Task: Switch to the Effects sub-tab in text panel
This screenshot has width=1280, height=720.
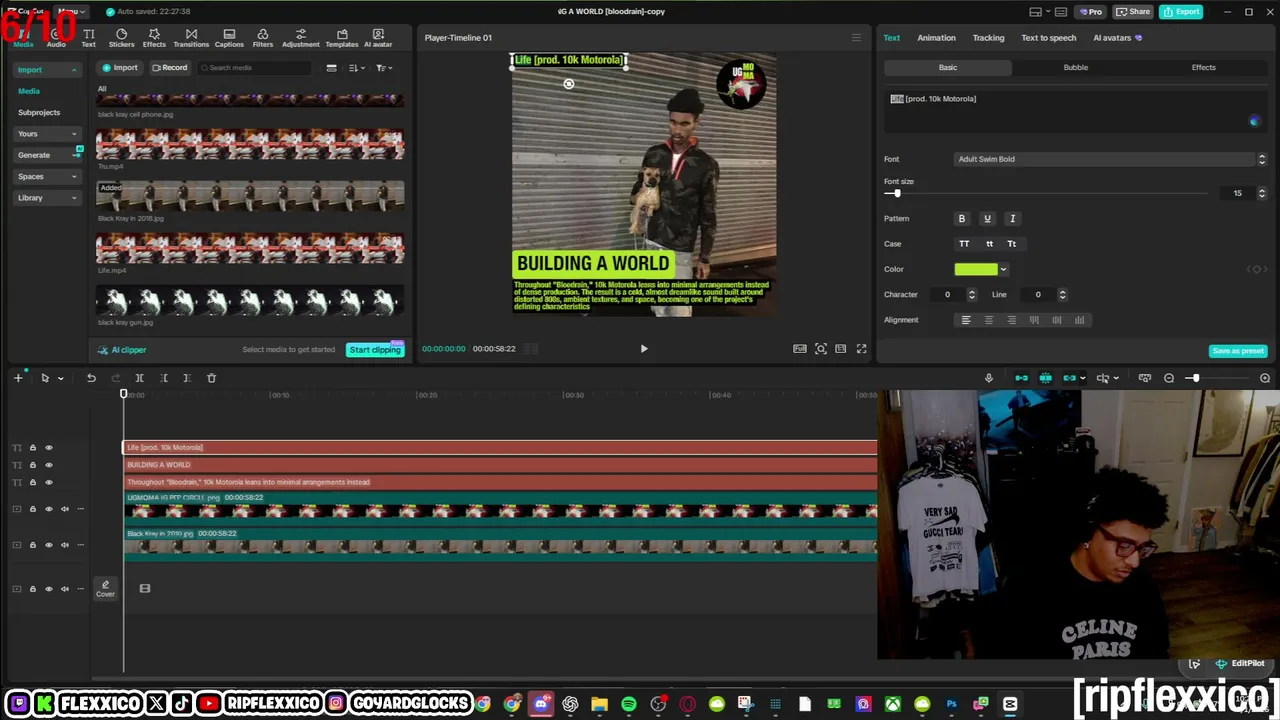Action: (1203, 68)
